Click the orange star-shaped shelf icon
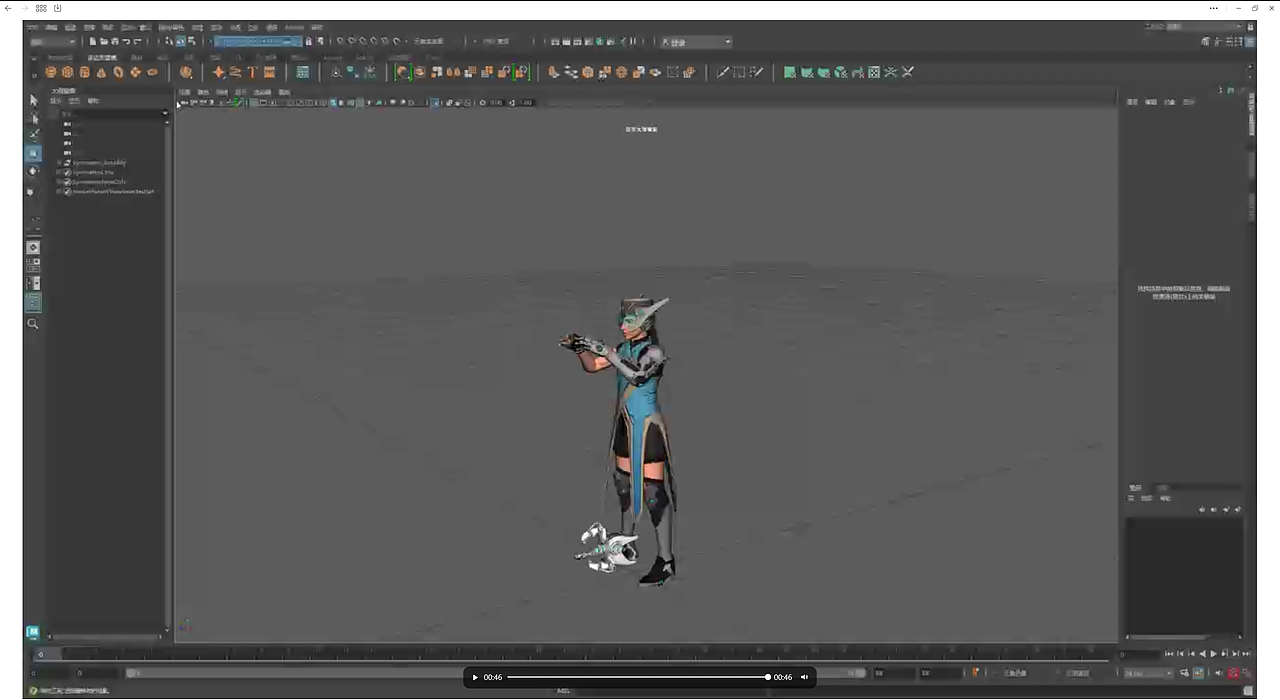The width and height of the screenshot is (1280, 700). 219,72
